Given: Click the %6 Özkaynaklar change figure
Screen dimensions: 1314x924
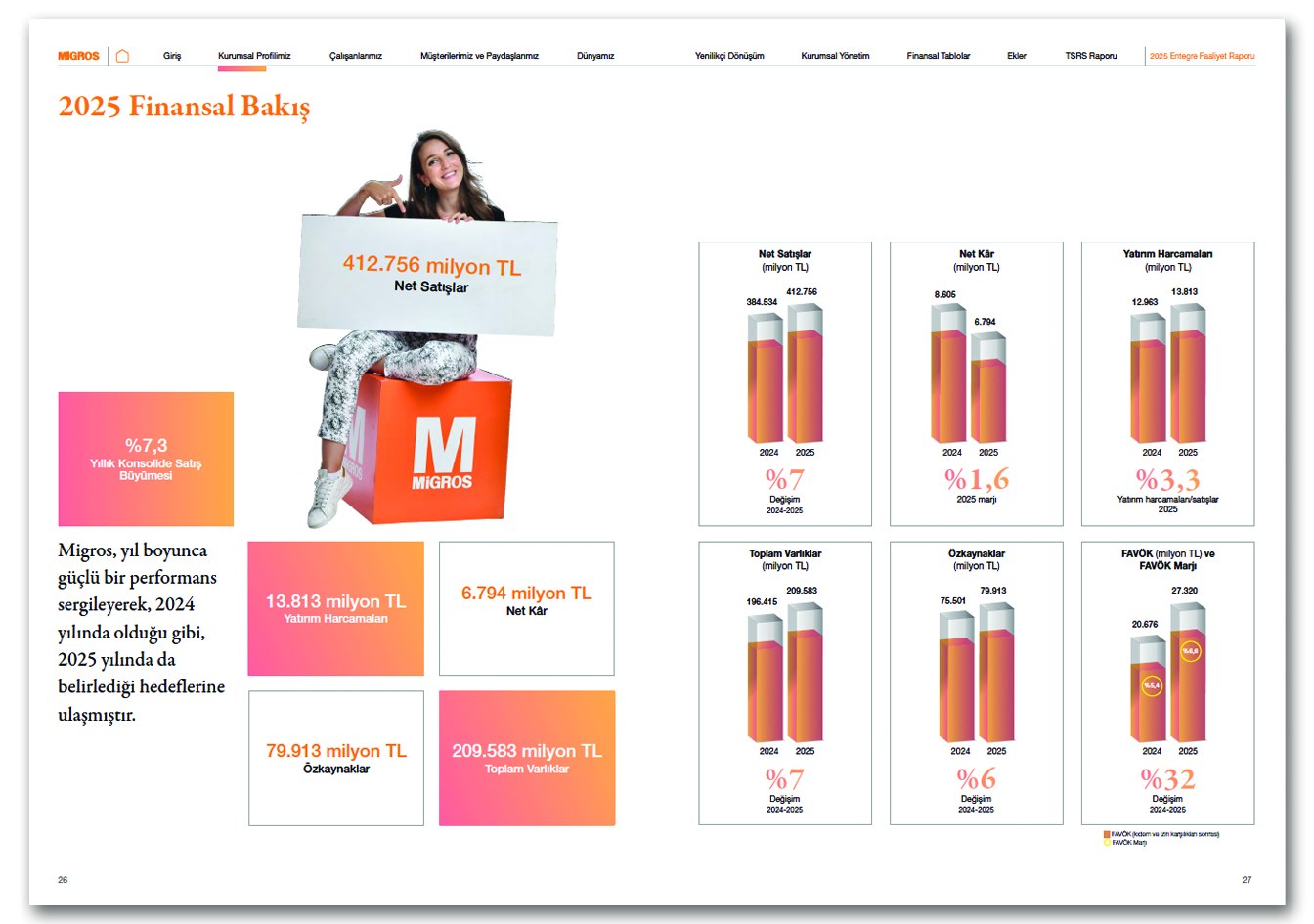Looking at the screenshot, I should coord(977,779).
